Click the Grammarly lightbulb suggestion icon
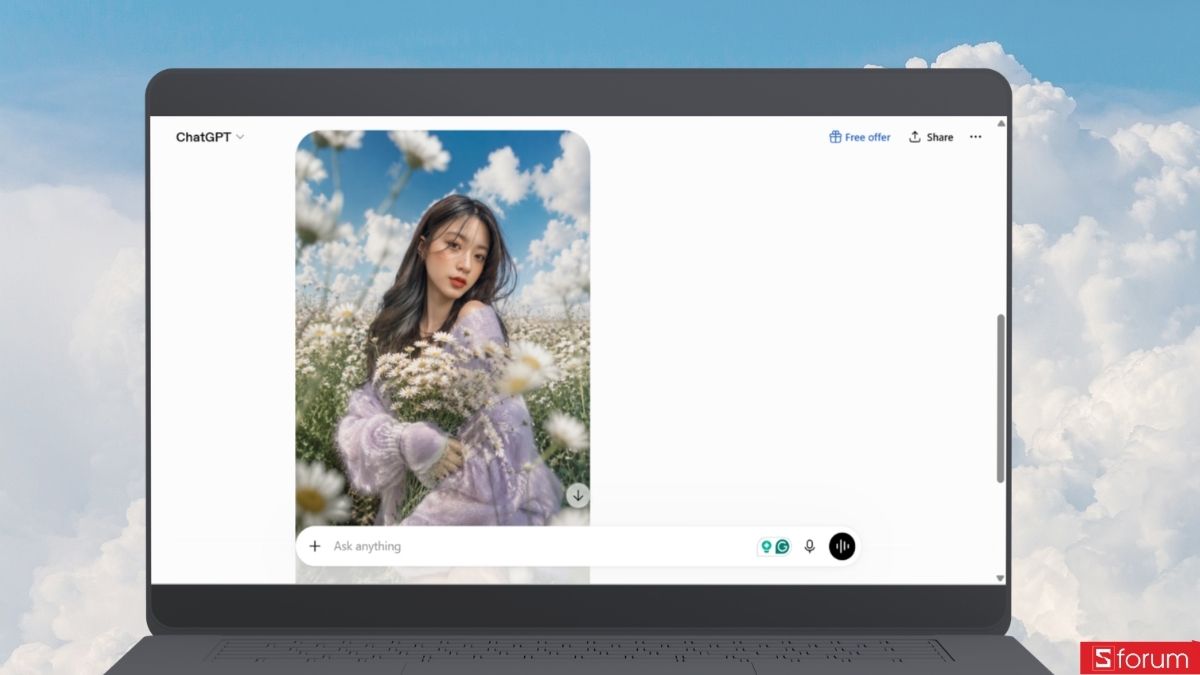1200x675 pixels. point(766,546)
